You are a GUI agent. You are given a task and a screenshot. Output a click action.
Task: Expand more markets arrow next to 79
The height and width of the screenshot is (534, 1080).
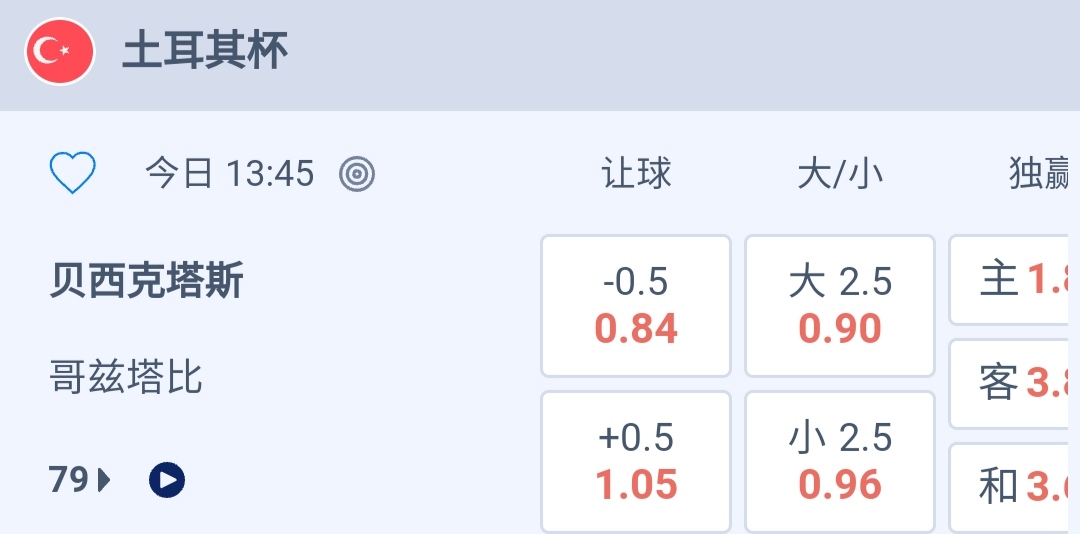(x=105, y=481)
